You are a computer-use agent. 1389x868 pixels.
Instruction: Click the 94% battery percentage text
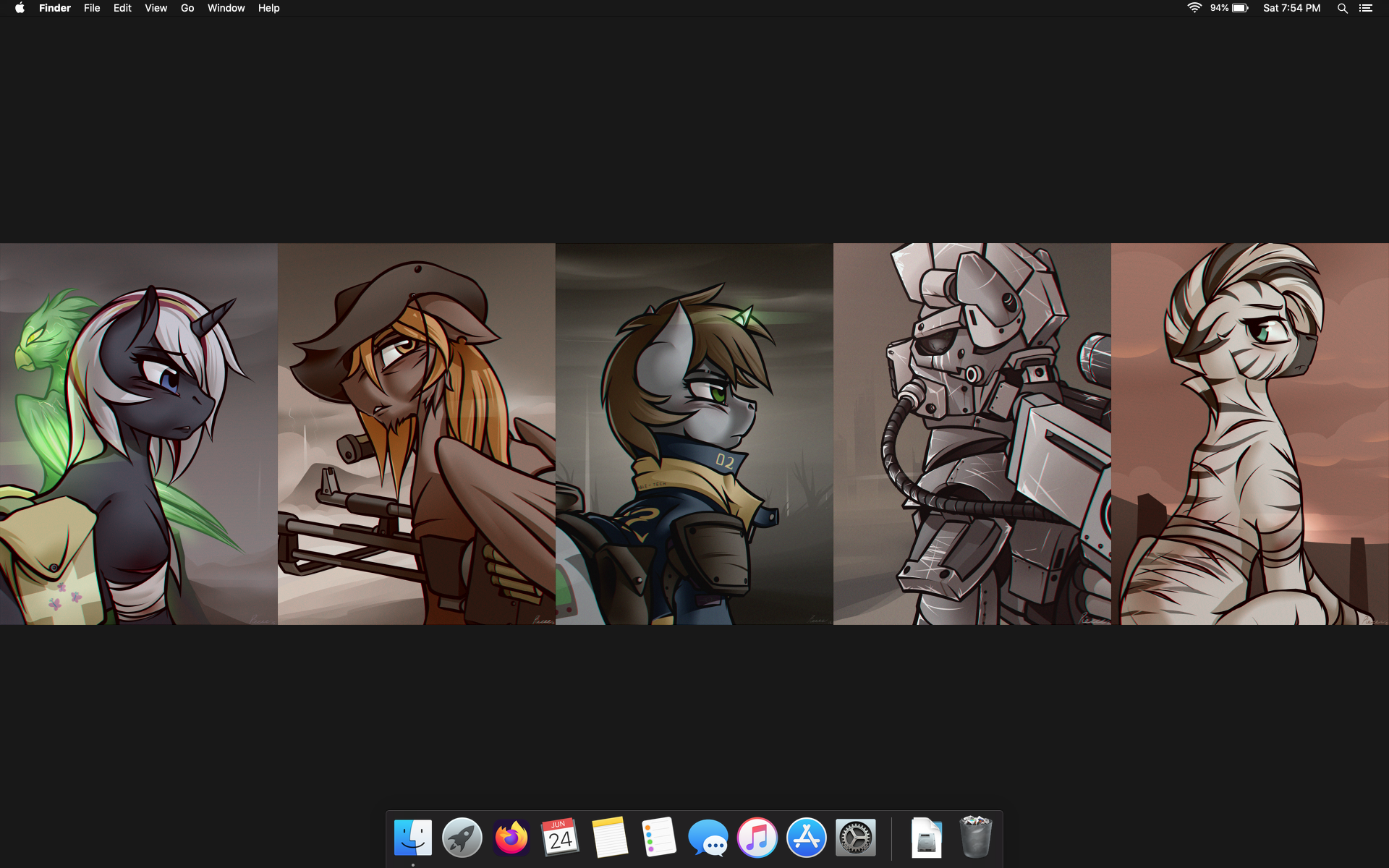pyautogui.click(x=1219, y=8)
